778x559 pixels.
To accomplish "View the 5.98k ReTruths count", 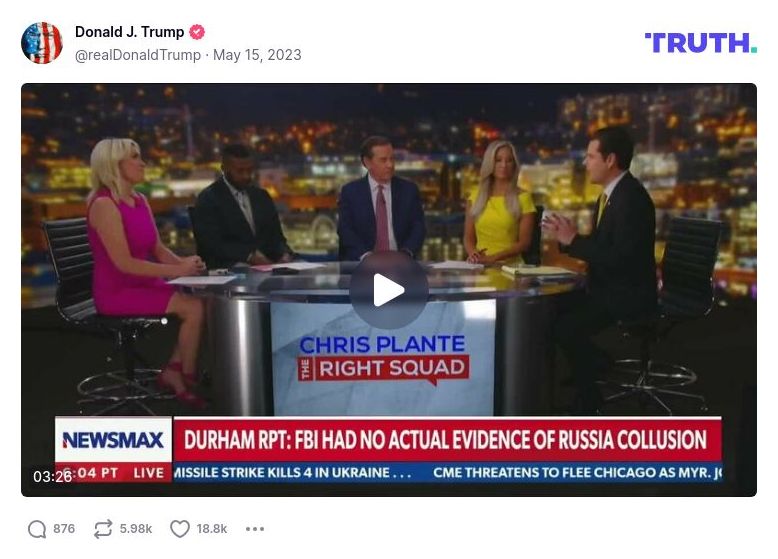I will [x=135, y=529].
